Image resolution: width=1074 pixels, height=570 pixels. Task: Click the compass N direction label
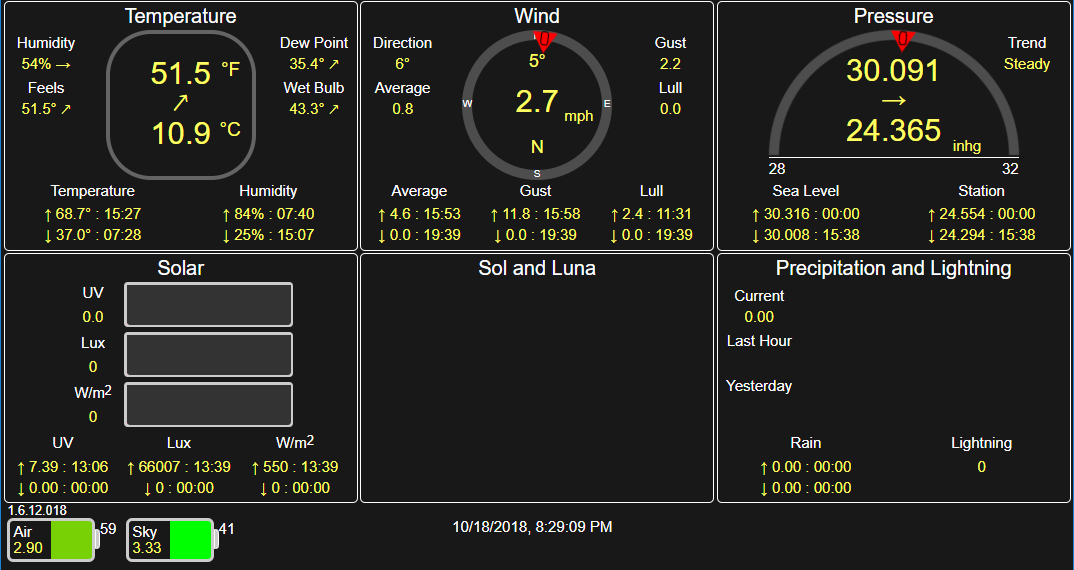537,148
